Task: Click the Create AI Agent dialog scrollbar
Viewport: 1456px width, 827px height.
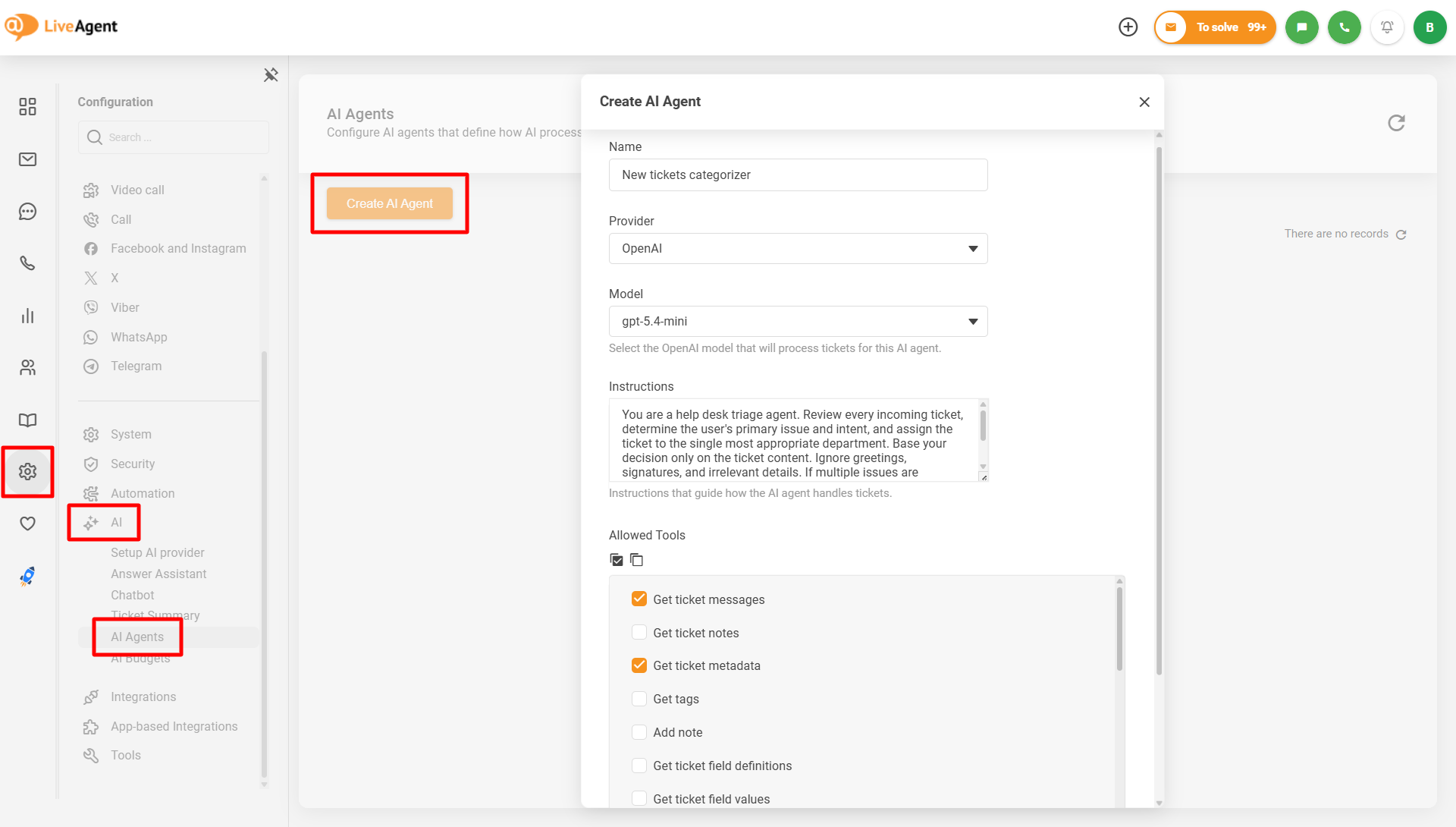Action: [x=1159, y=410]
